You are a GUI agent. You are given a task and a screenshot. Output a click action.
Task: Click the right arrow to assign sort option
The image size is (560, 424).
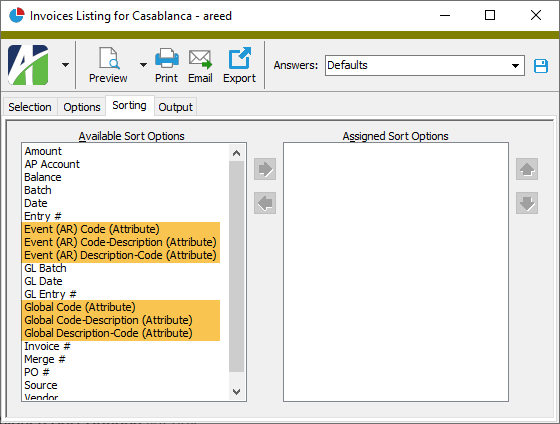(x=265, y=169)
